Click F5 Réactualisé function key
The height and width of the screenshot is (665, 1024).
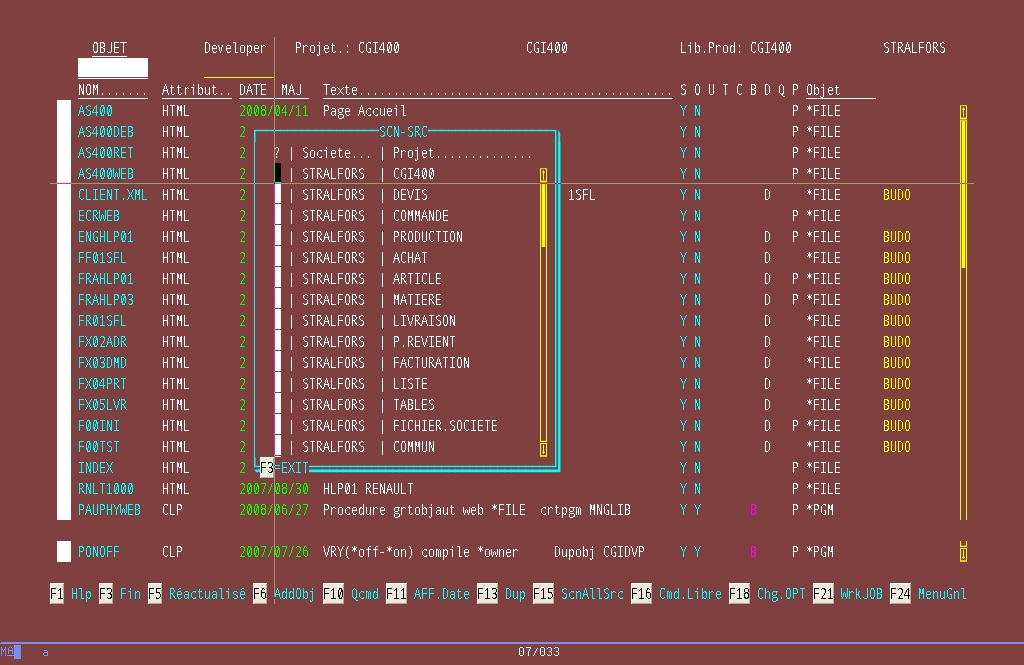coord(197,594)
